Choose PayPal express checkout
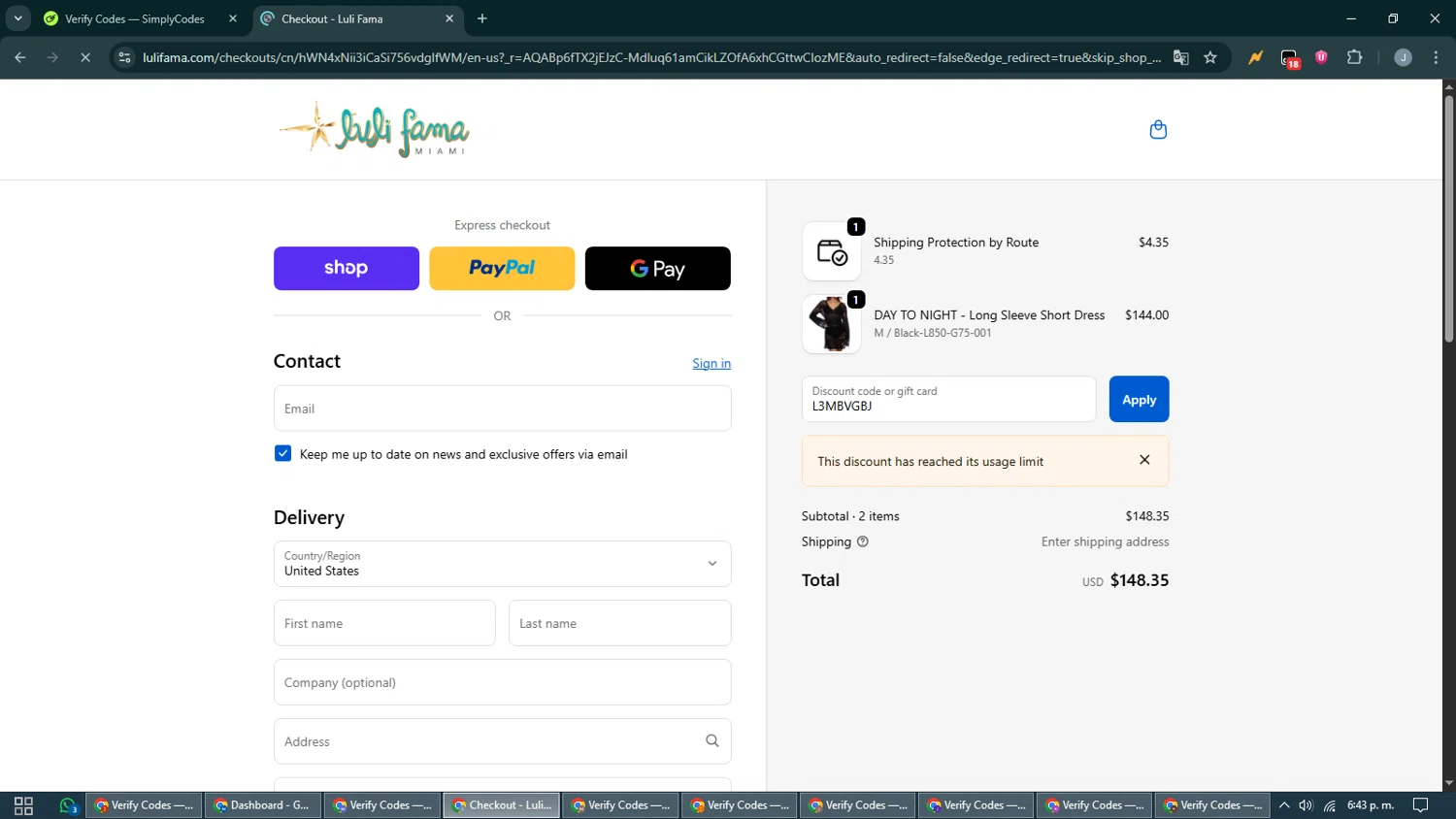Image resolution: width=1456 pixels, height=819 pixels. point(502,268)
